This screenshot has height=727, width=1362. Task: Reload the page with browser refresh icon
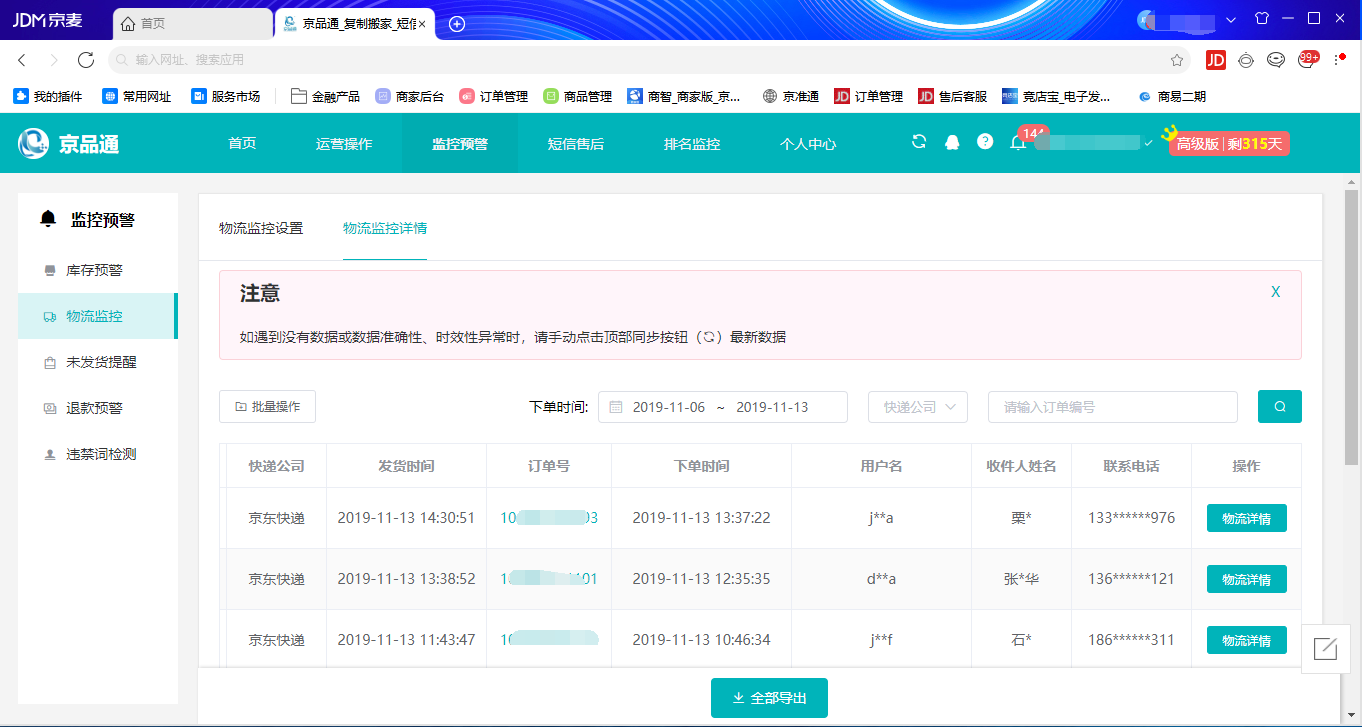tap(86, 60)
